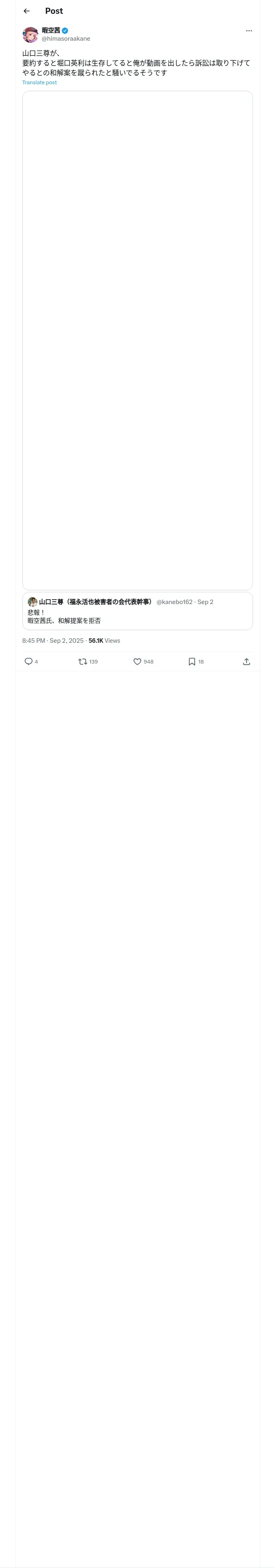Image resolution: width=275 pixels, height=1568 pixels.
Task: Open the share upload icon
Action: pyautogui.click(x=246, y=661)
